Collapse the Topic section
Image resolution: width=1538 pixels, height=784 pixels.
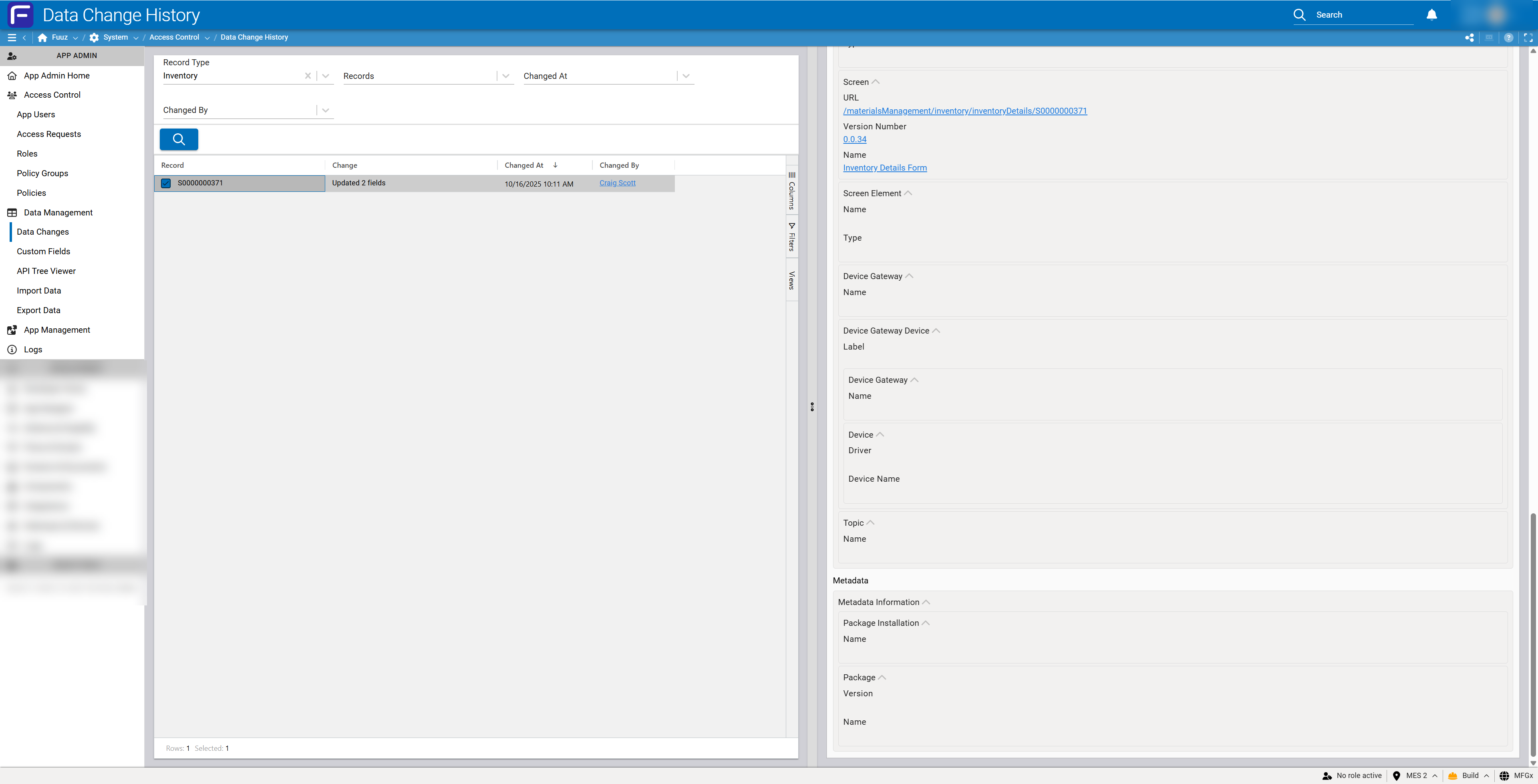[870, 523]
